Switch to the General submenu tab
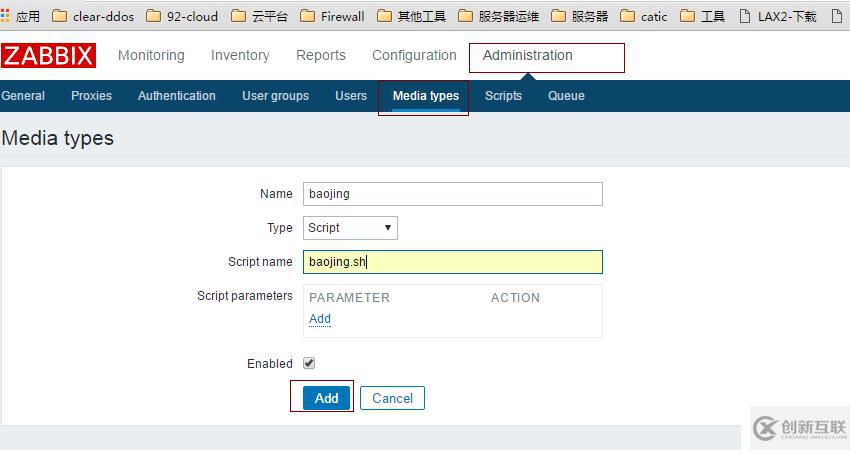The width and height of the screenshot is (850, 450). tap(23, 96)
